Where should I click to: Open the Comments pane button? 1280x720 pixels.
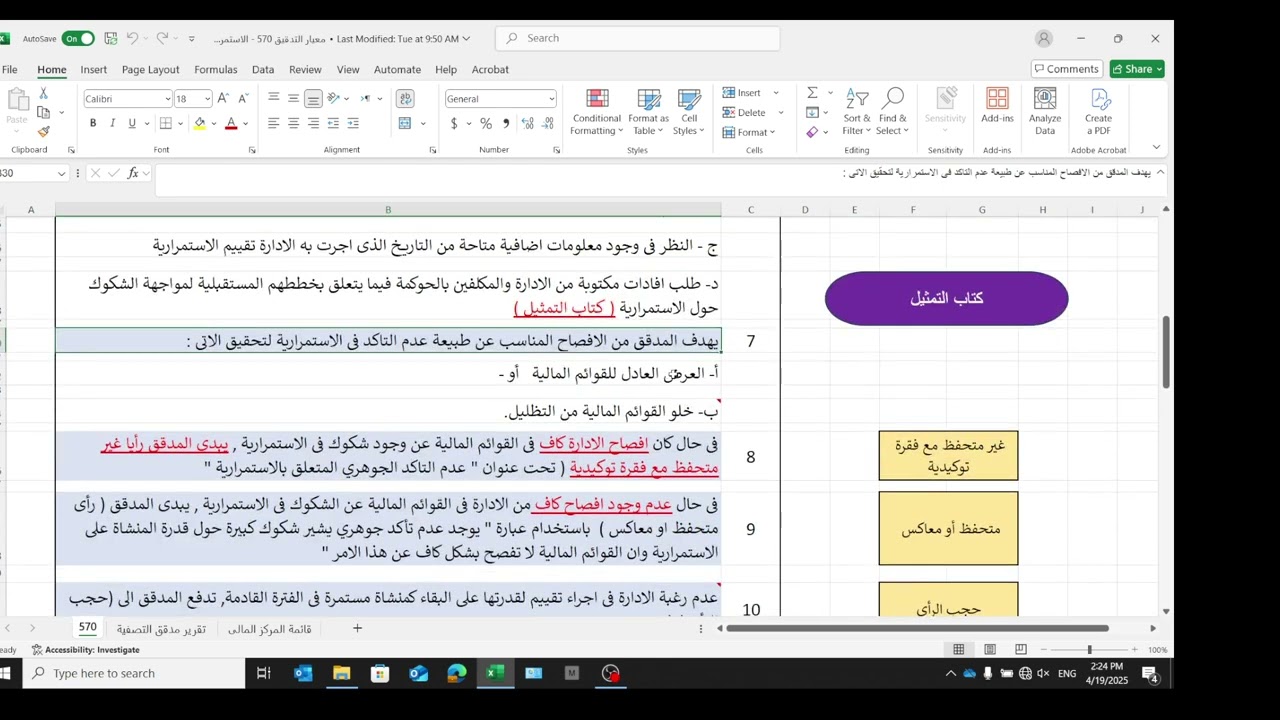pos(1066,69)
